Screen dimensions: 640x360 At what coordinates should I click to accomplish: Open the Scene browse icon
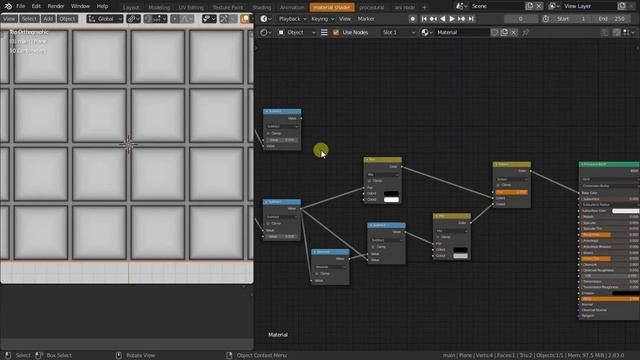tap(461, 6)
